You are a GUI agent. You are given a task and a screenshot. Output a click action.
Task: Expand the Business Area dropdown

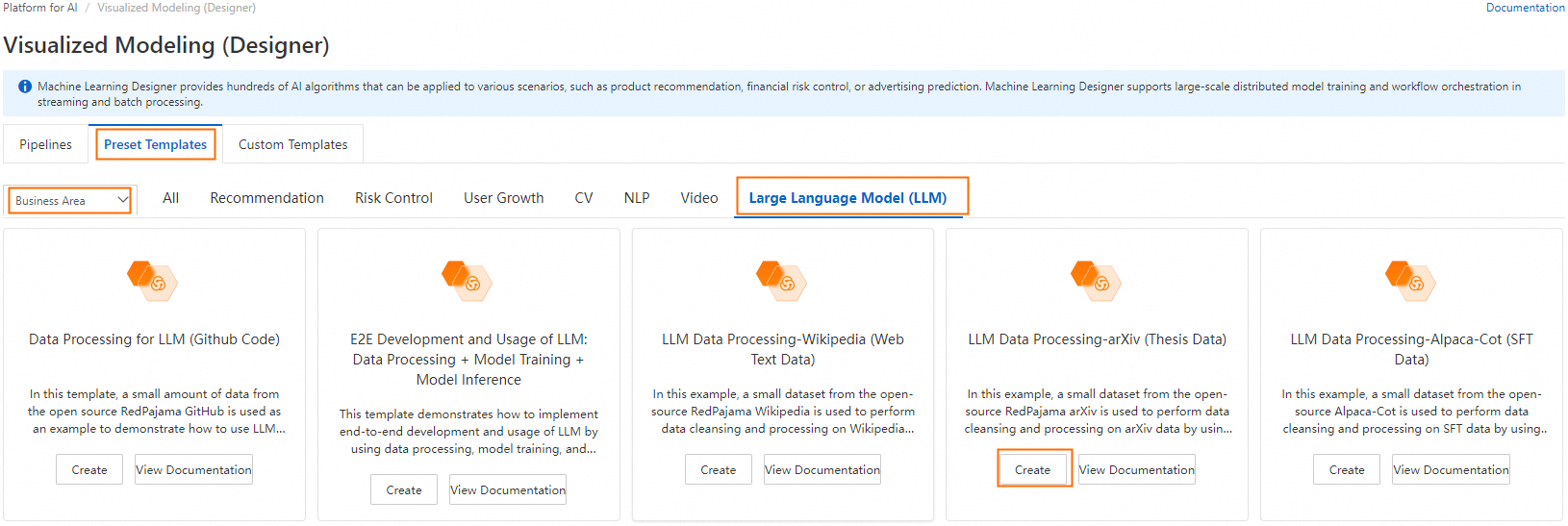[x=70, y=200]
